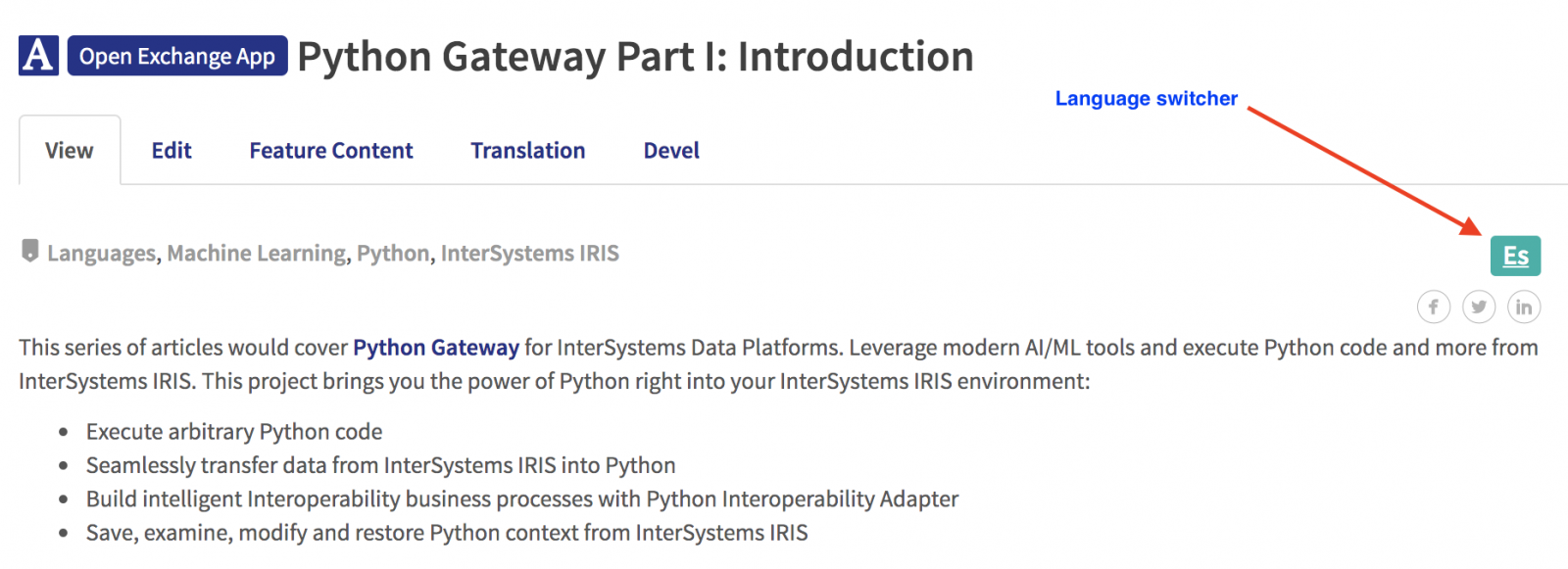Open the Devel tab
Image resolution: width=1568 pixels, height=569 pixels.
(x=671, y=150)
